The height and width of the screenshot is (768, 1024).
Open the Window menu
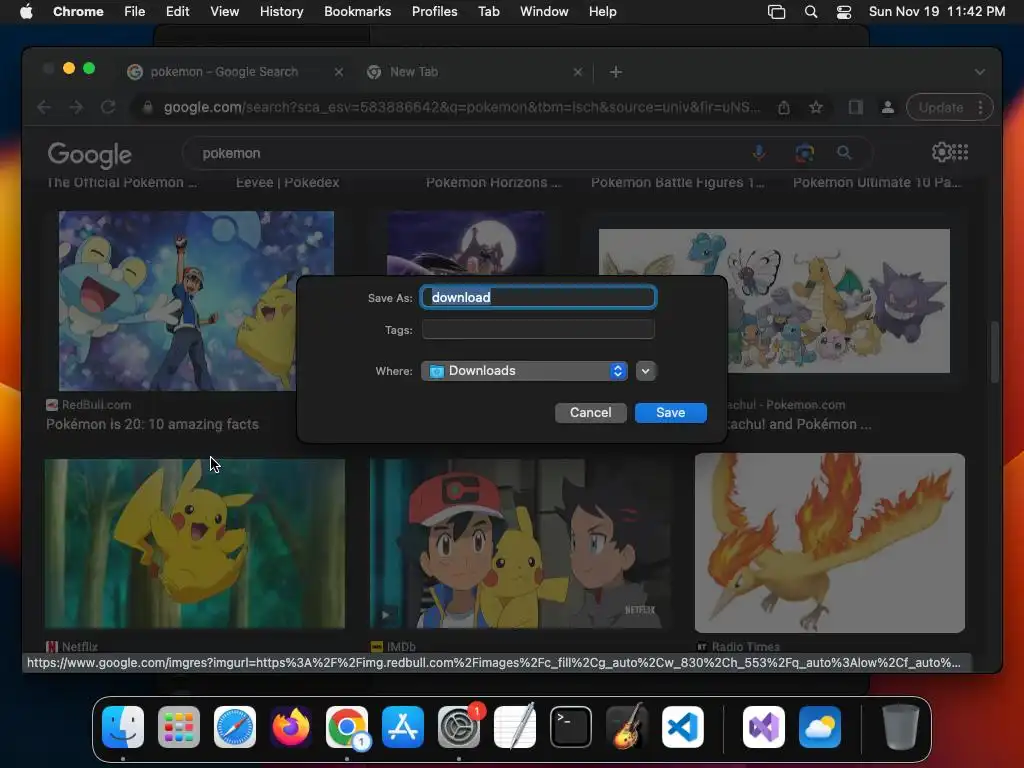click(x=544, y=12)
